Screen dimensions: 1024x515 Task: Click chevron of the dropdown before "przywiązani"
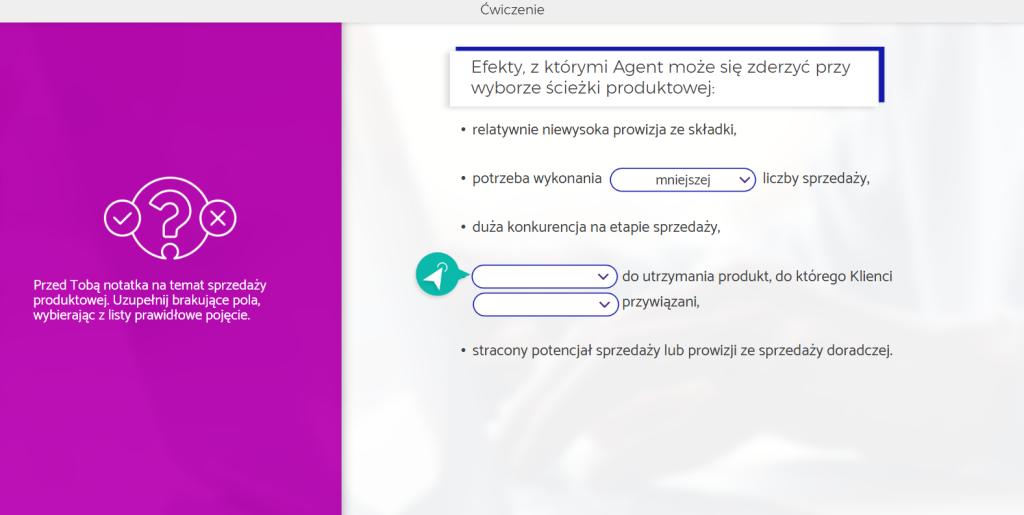(x=603, y=304)
